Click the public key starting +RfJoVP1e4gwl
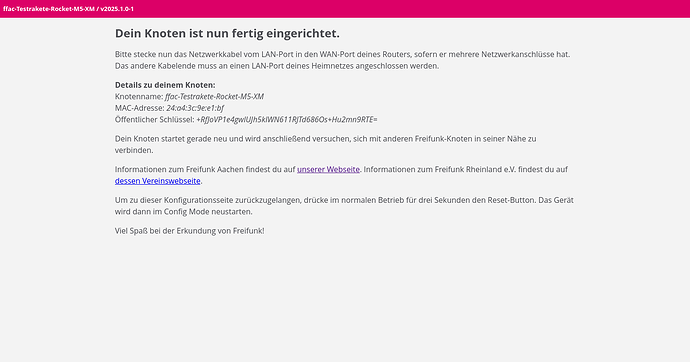 287,120
